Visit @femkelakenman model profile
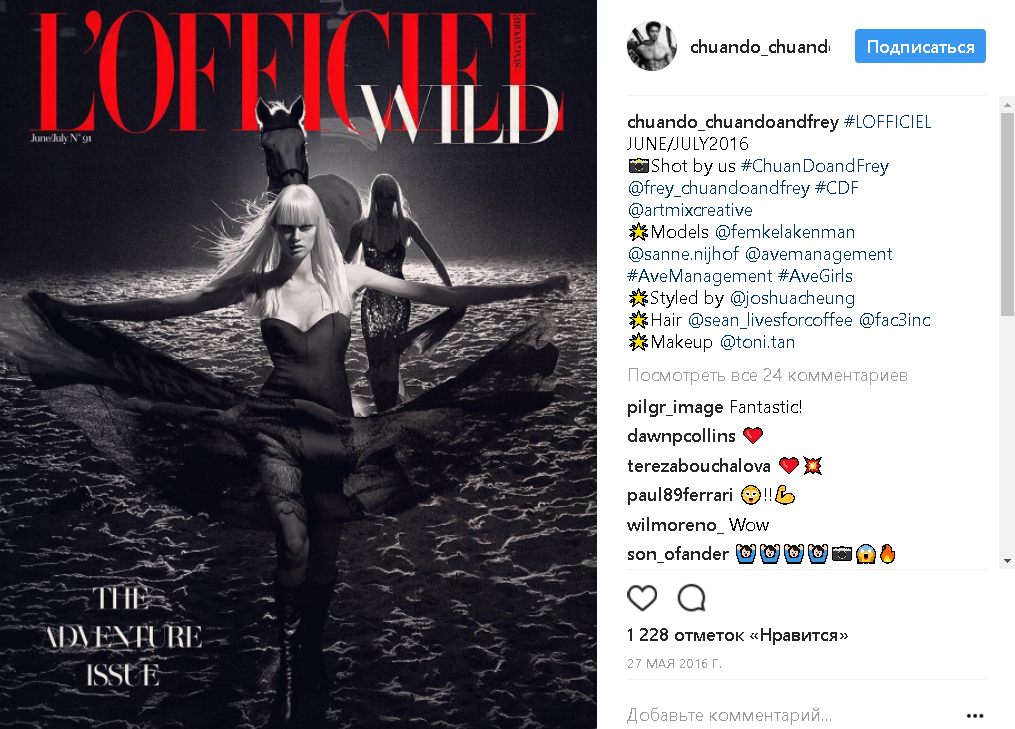This screenshot has width=1015, height=729. click(x=785, y=232)
